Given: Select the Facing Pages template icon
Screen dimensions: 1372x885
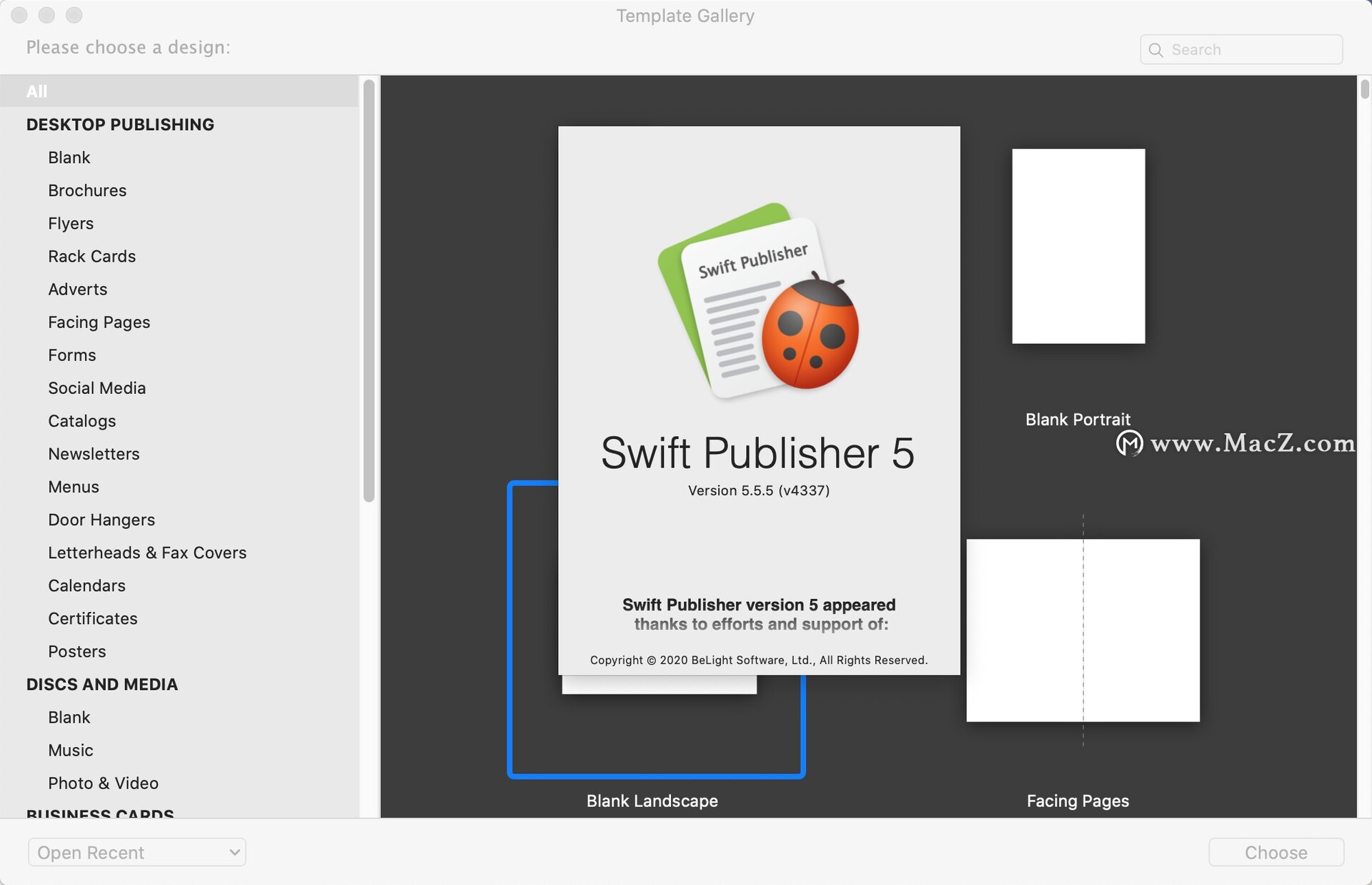Looking at the screenshot, I should [x=1079, y=629].
